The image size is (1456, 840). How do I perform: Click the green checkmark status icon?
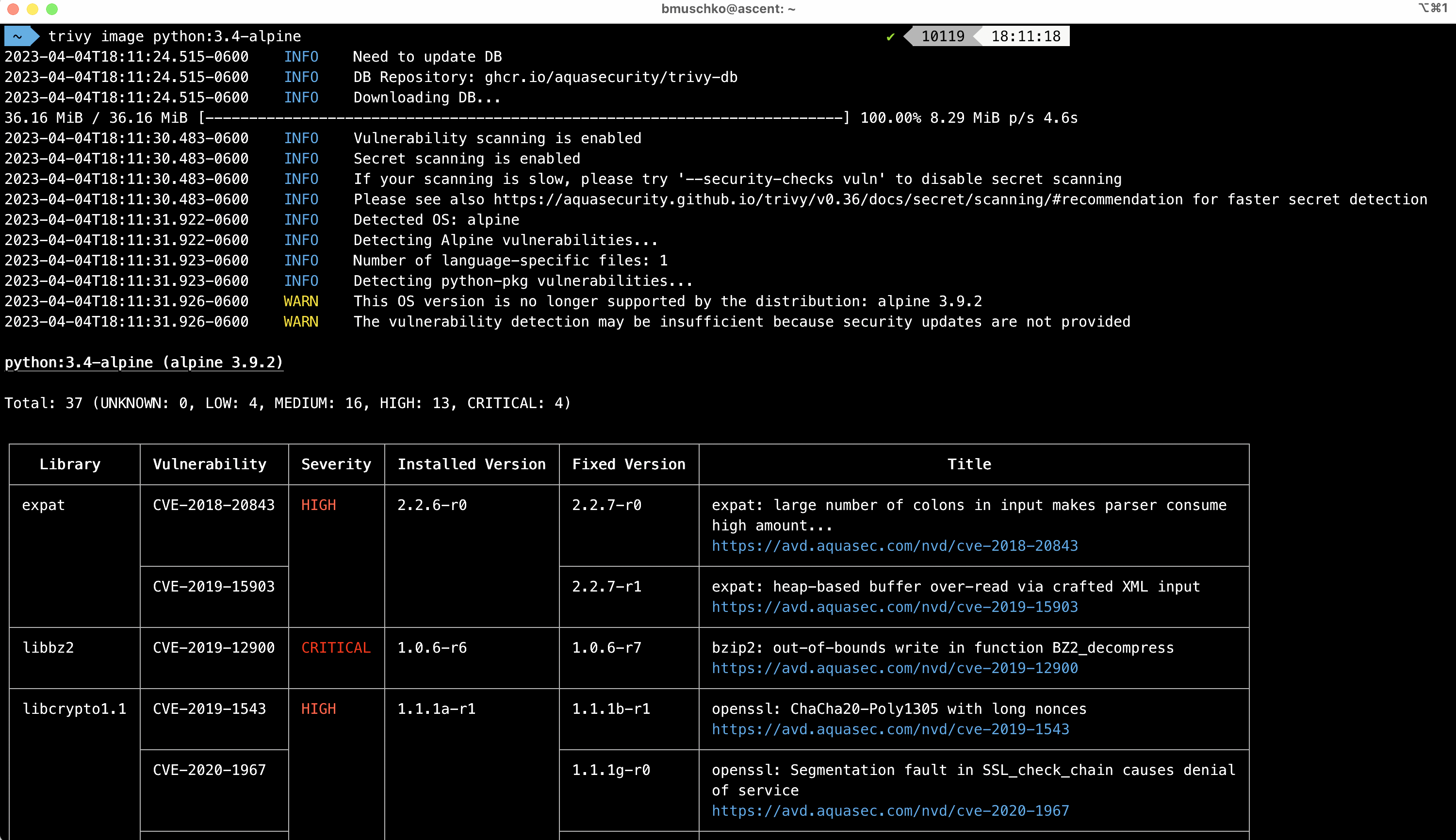point(890,36)
